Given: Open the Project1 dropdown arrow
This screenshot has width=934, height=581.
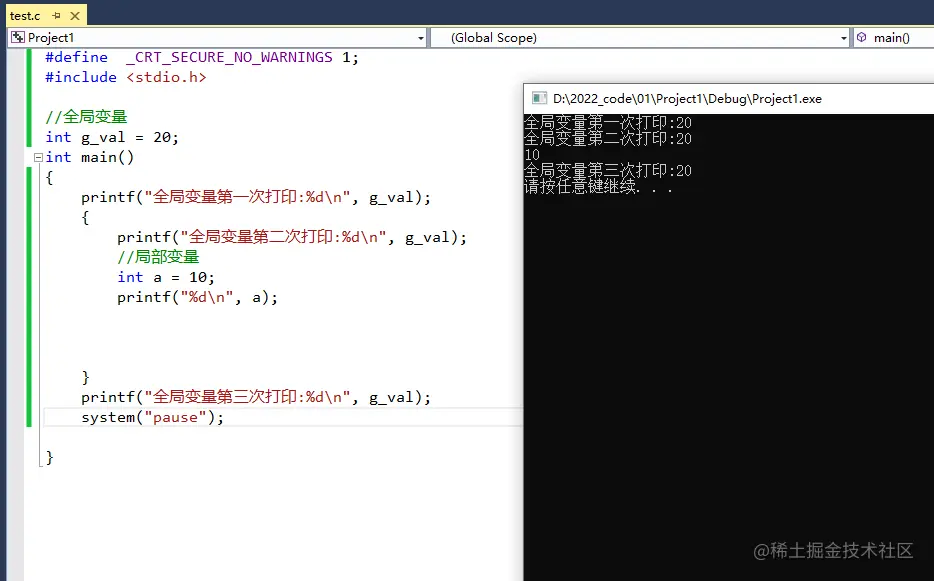Looking at the screenshot, I should pyautogui.click(x=421, y=38).
